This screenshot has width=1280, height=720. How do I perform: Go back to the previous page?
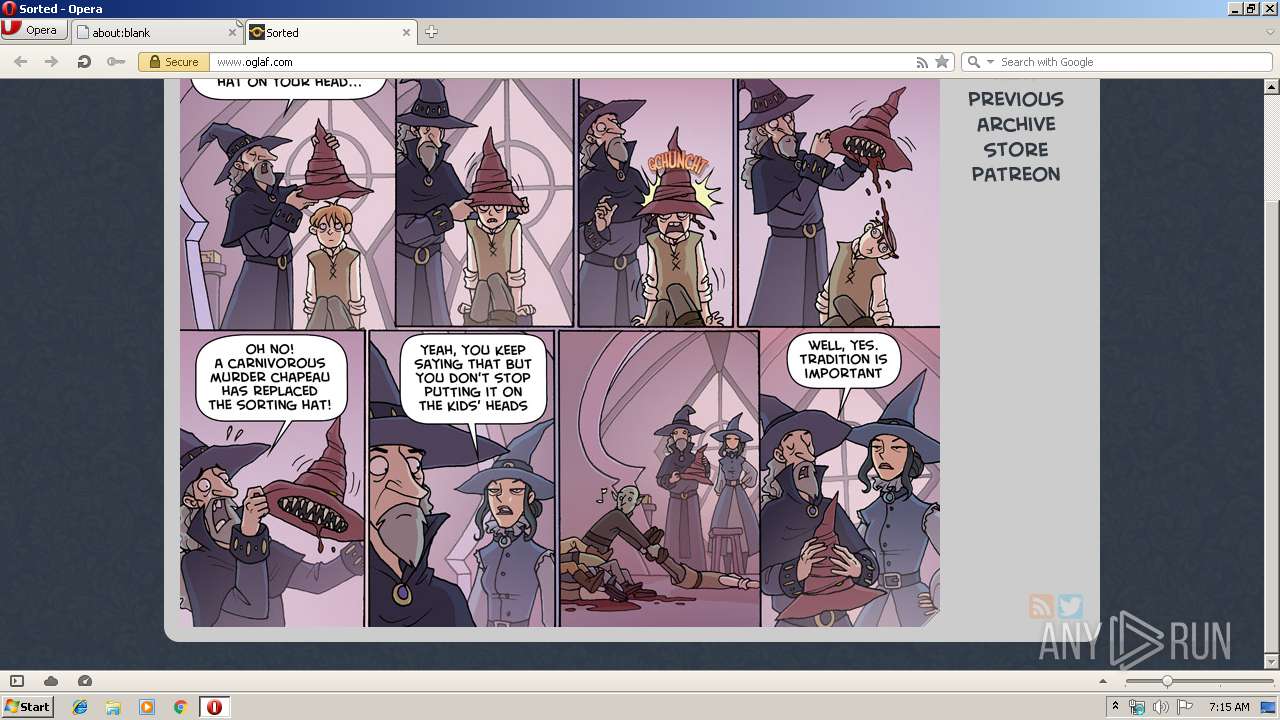(x=20, y=62)
